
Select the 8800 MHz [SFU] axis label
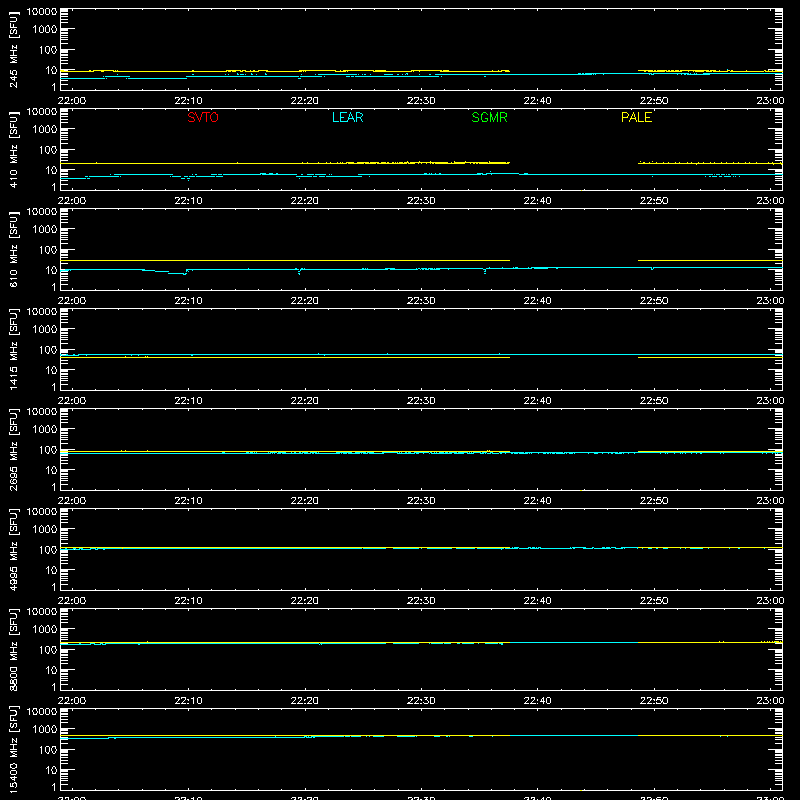pyautogui.click(x=13, y=649)
